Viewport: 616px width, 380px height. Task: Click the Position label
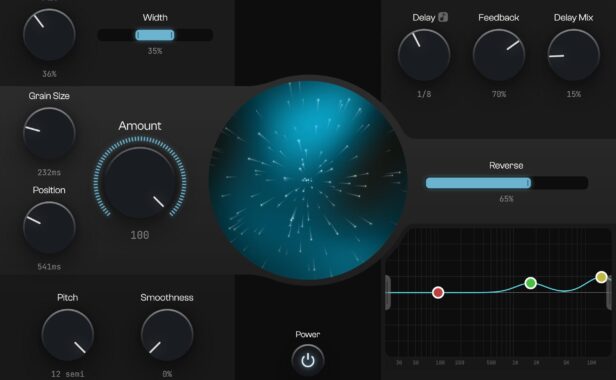point(49,190)
